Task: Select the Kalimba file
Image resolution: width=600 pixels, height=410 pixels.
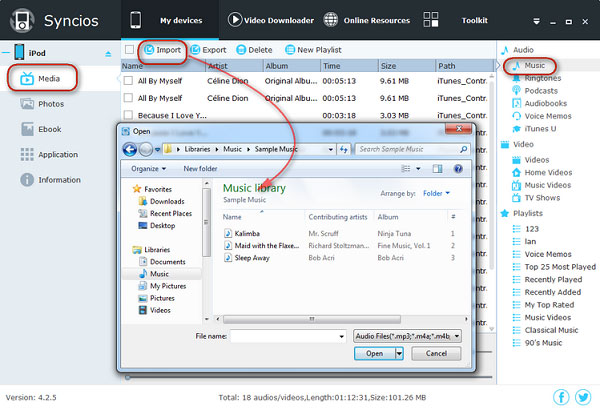Action: click(242, 234)
